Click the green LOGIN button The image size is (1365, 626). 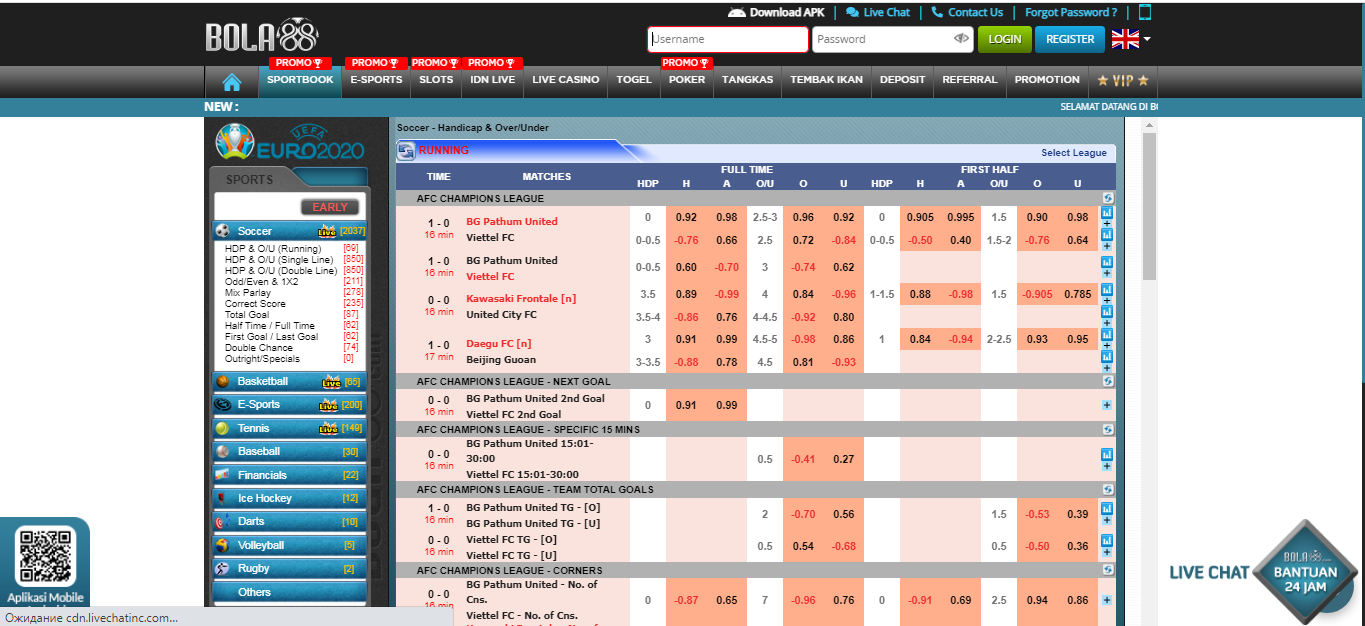tap(1005, 39)
